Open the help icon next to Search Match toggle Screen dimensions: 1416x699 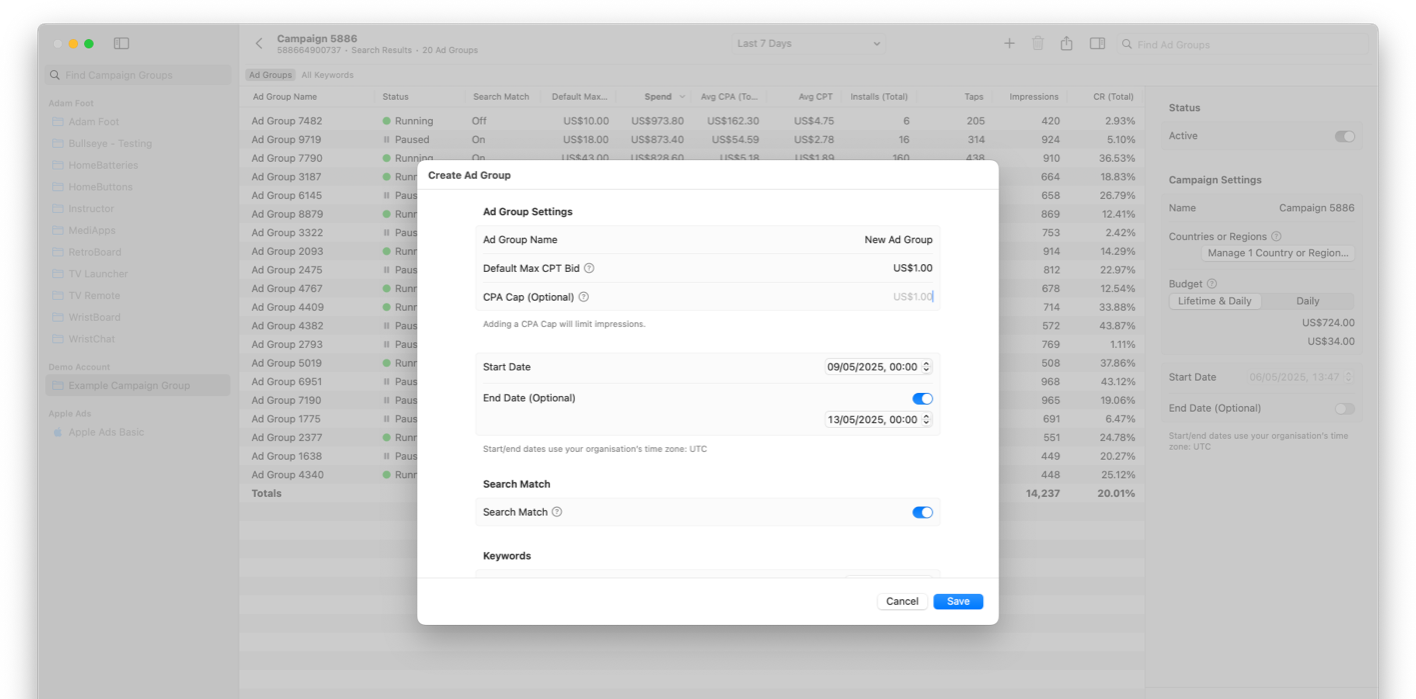point(557,512)
